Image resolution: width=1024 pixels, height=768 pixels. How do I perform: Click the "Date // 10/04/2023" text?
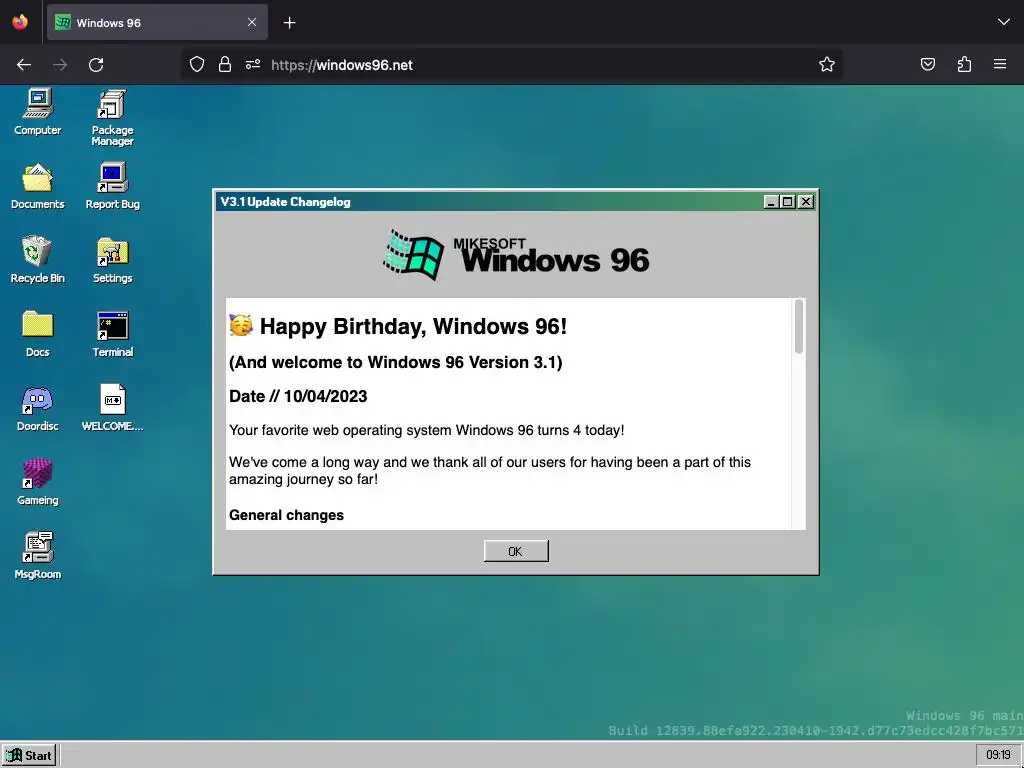(298, 396)
